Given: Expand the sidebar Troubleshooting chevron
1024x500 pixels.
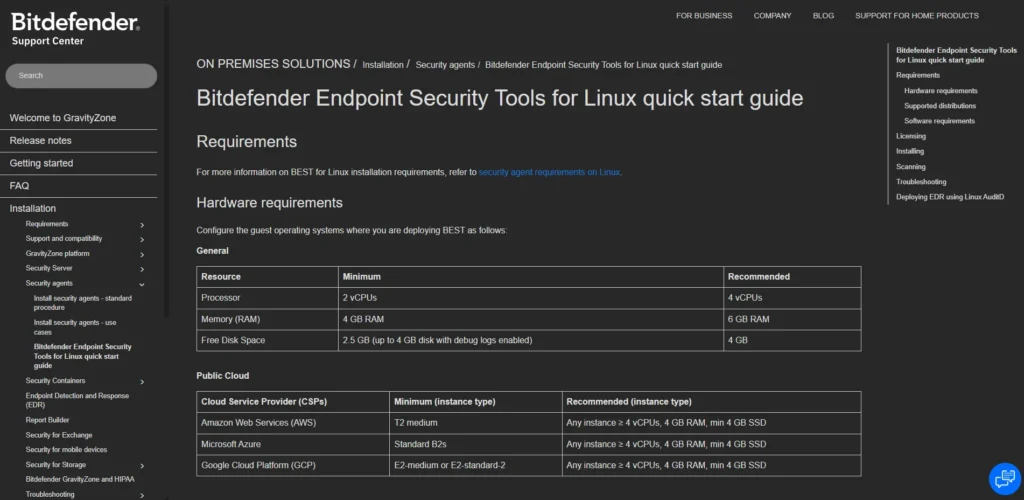Looking at the screenshot, I should pyautogui.click(x=142, y=495).
